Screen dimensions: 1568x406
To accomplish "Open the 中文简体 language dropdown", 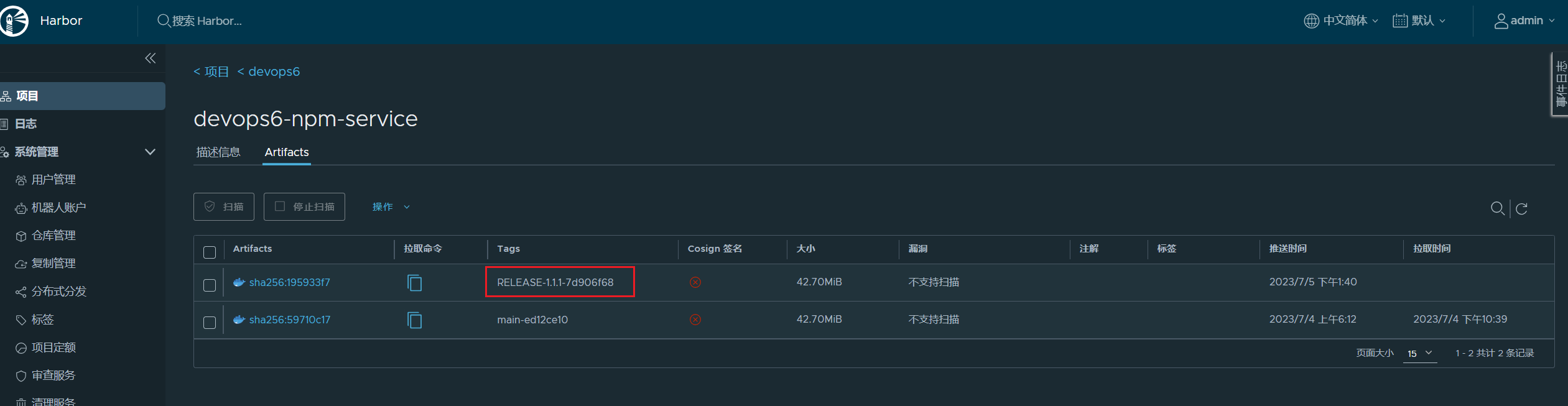I will click(1342, 21).
